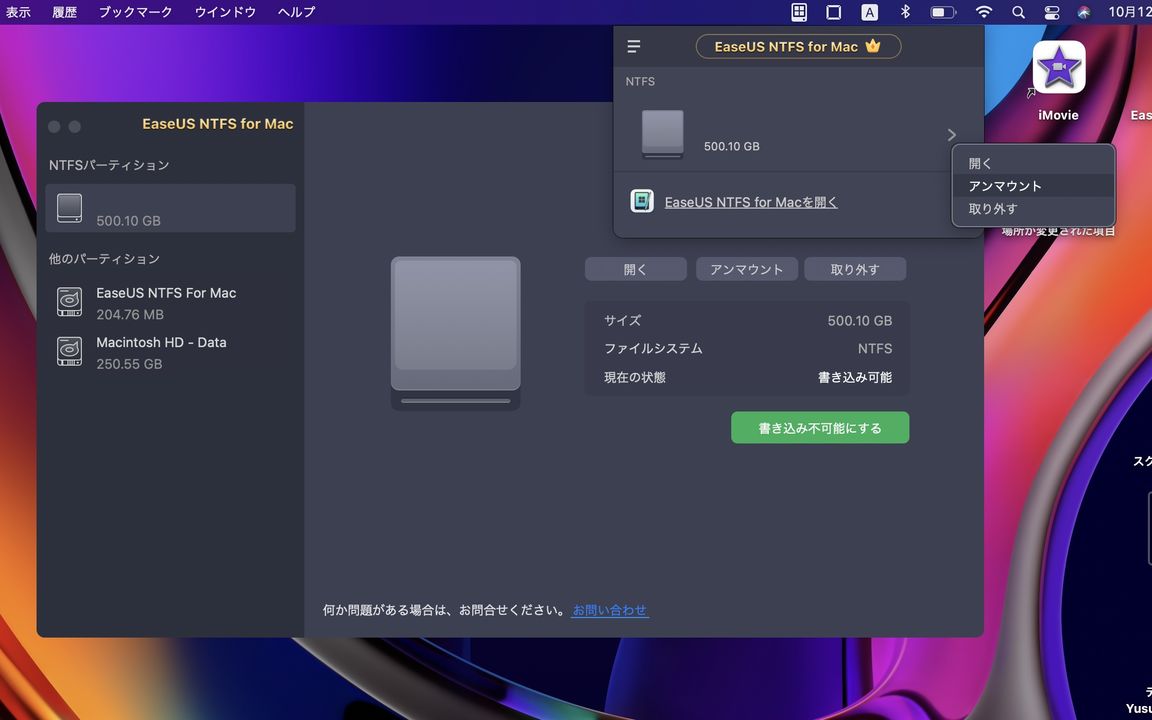
Task: Open the ブックマーク menu
Action: click(135, 12)
